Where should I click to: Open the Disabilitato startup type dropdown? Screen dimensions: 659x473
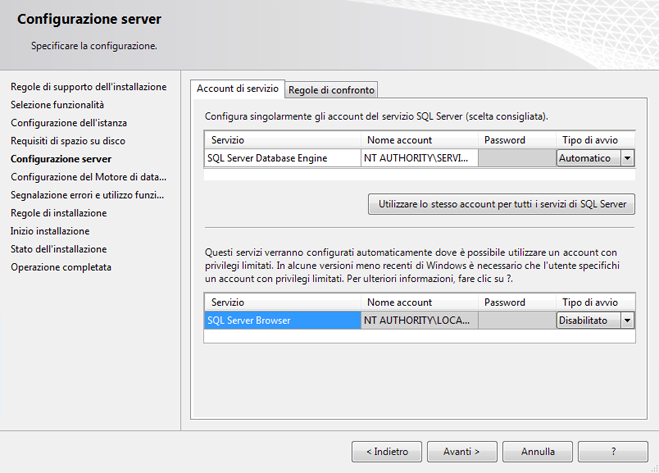627,320
